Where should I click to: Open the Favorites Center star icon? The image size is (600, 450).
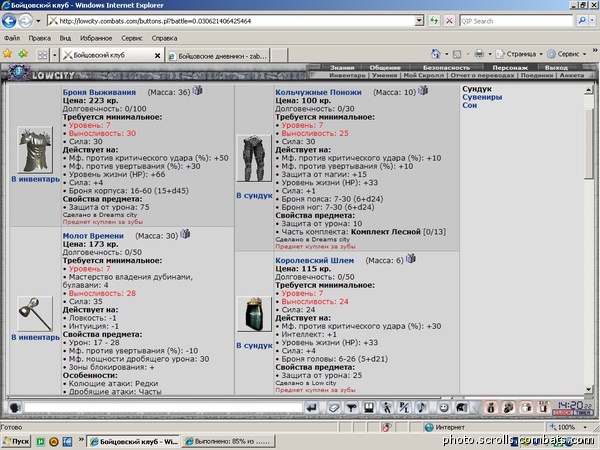click(8, 54)
